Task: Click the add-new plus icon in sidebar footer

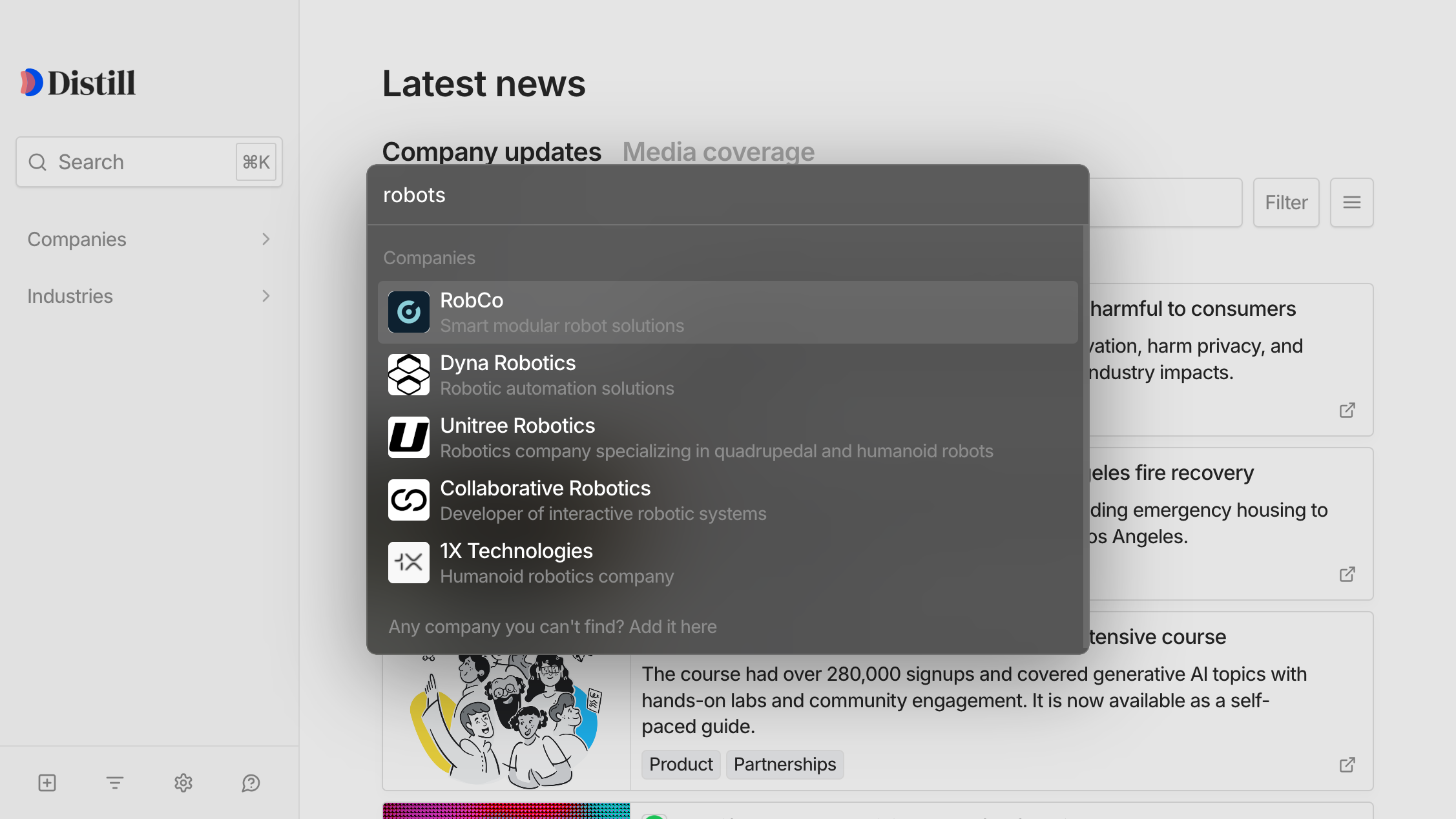Action: (46, 783)
